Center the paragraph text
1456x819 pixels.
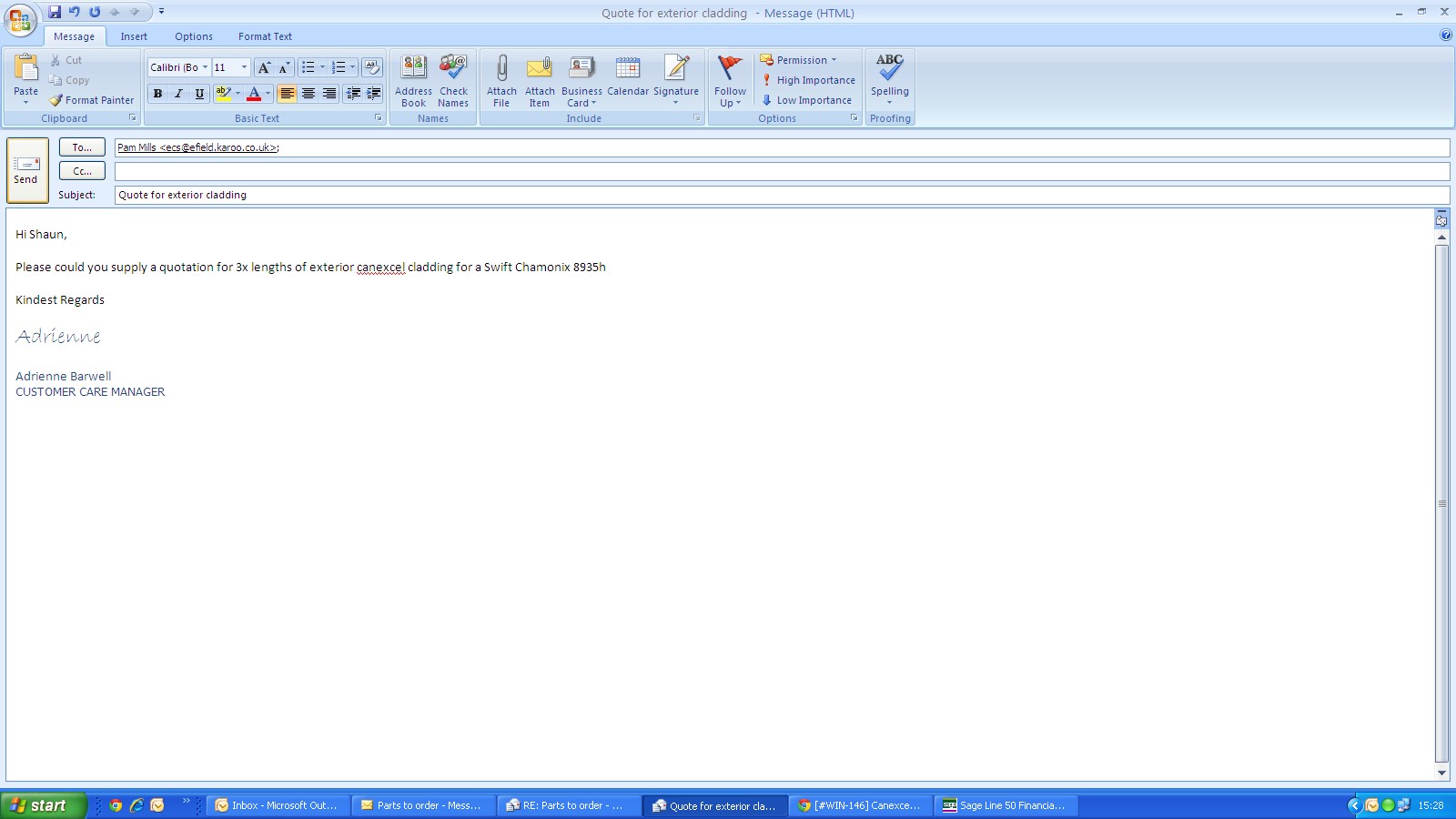point(308,94)
